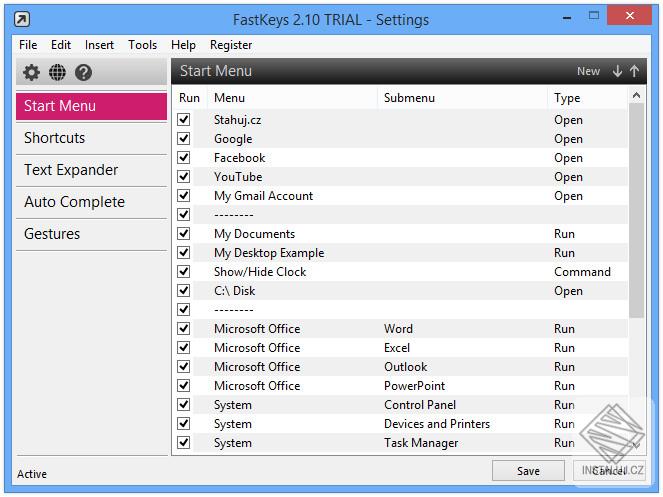
Task: Toggle the C:\ Disk run checkbox
Action: click(184, 291)
